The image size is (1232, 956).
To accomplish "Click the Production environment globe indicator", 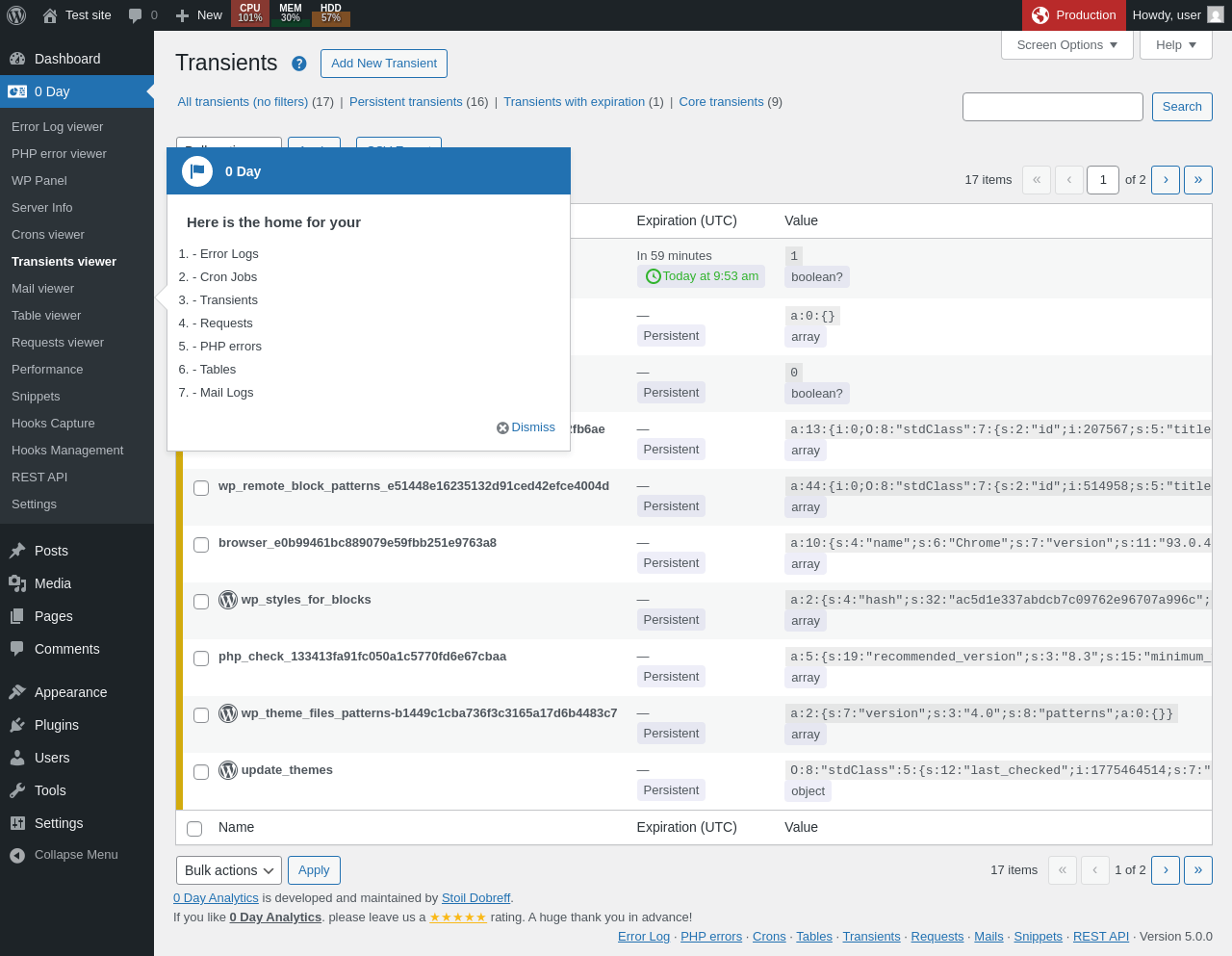I will pos(1040,15).
